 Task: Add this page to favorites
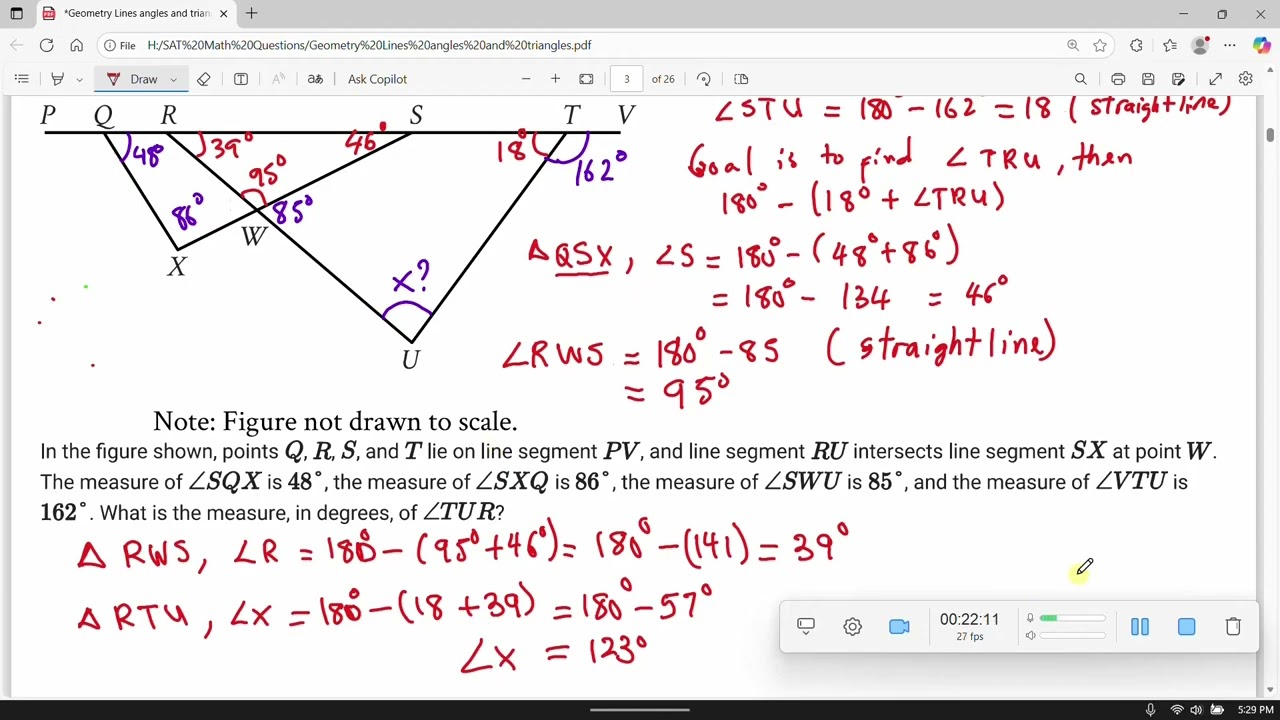click(x=1100, y=45)
